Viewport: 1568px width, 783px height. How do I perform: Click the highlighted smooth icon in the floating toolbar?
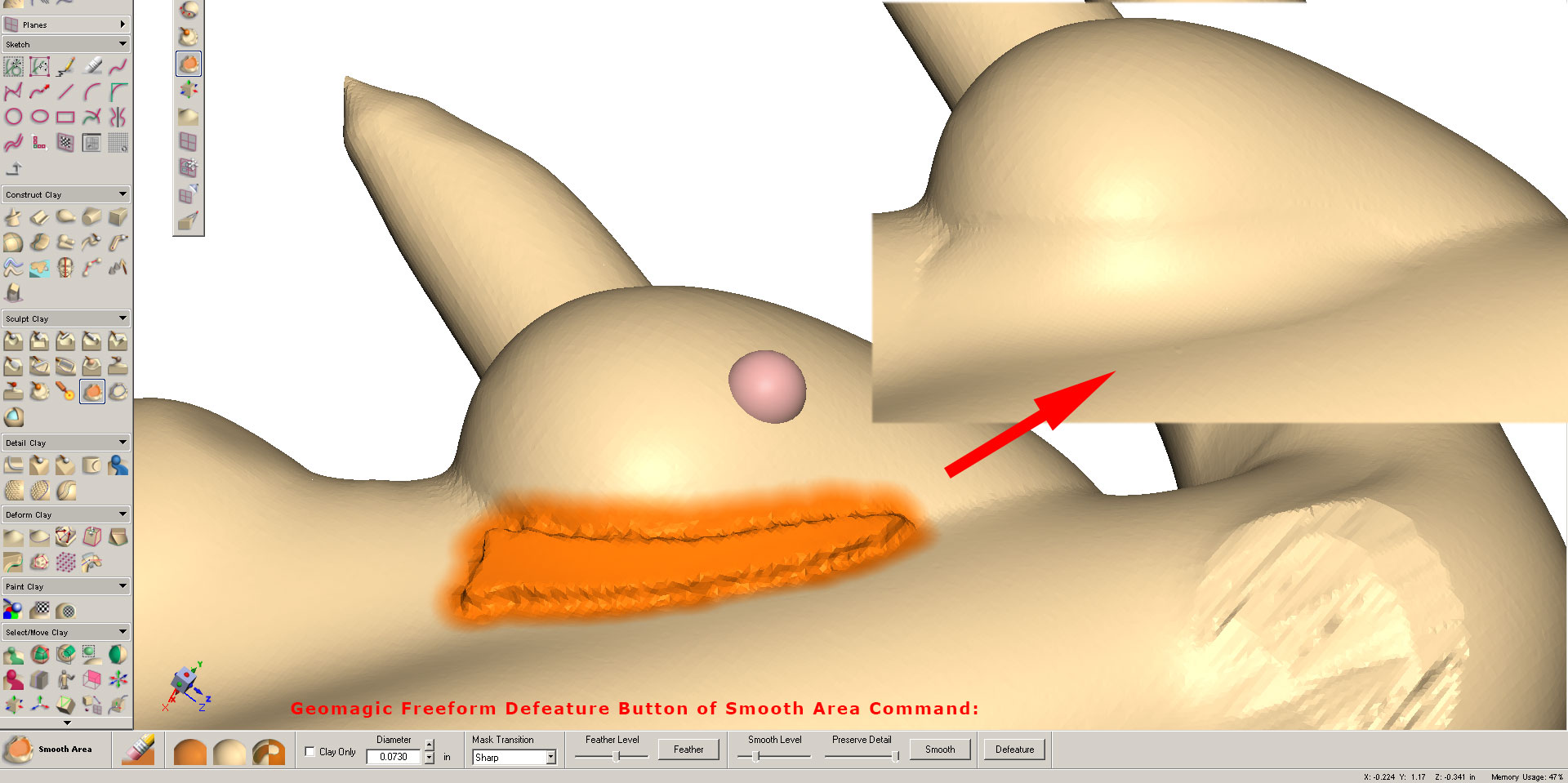(x=189, y=63)
